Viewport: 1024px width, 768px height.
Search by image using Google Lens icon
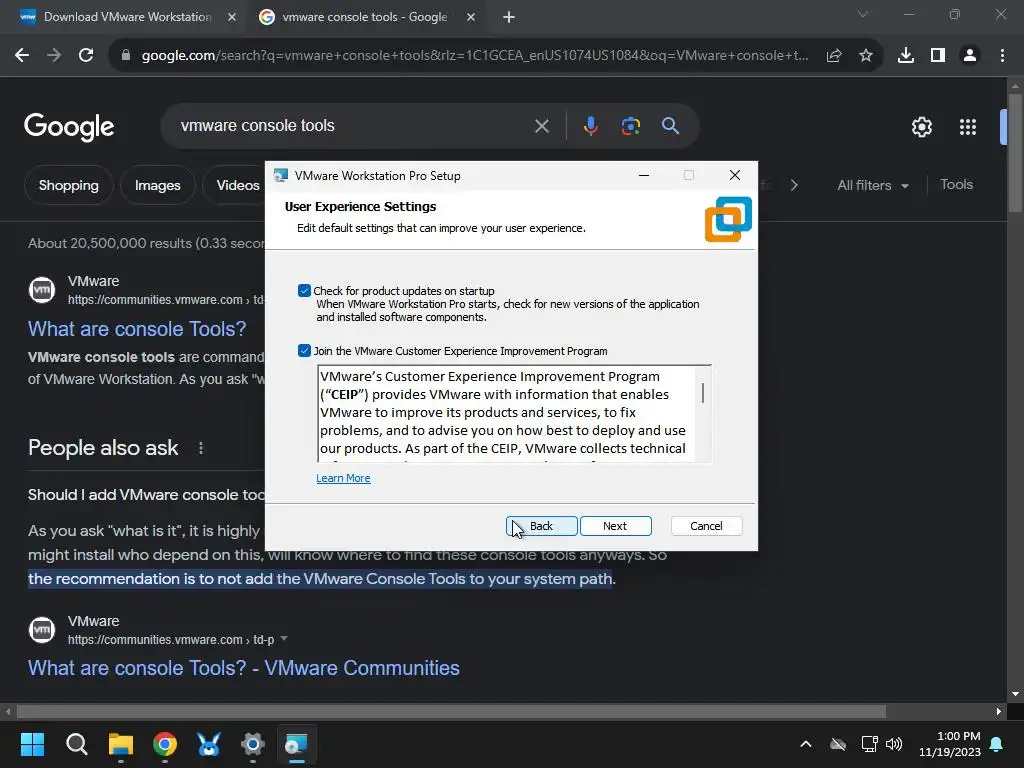(x=631, y=126)
